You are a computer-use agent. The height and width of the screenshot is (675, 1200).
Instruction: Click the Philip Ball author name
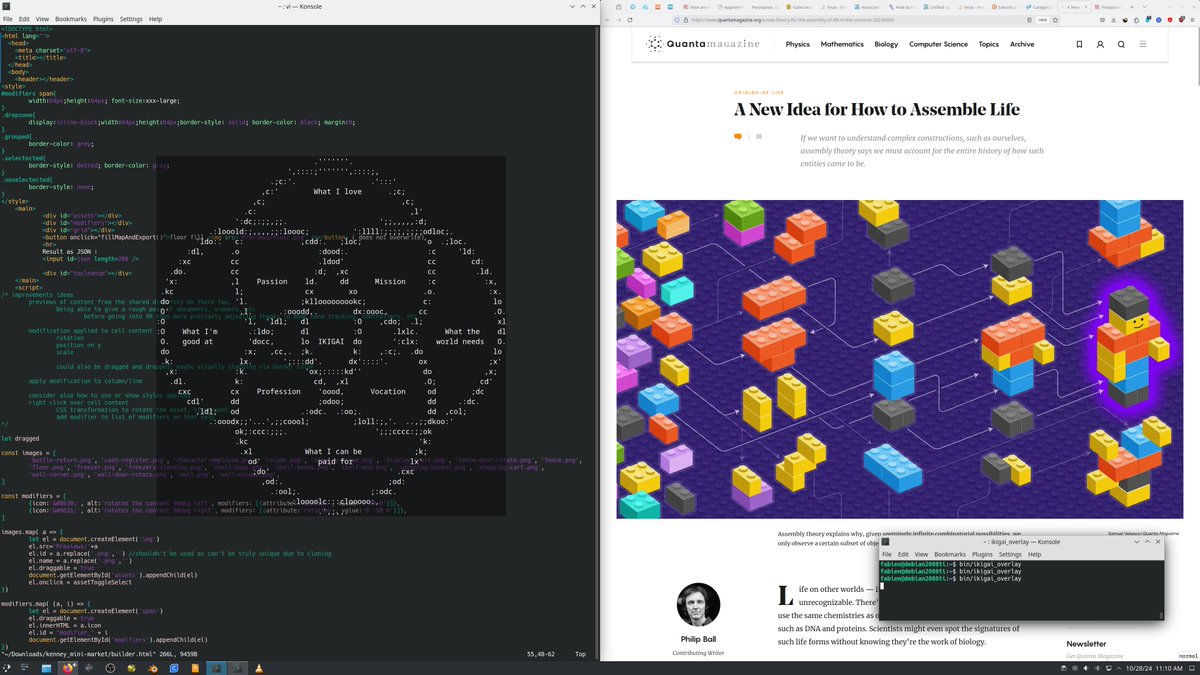(x=698, y=641)
